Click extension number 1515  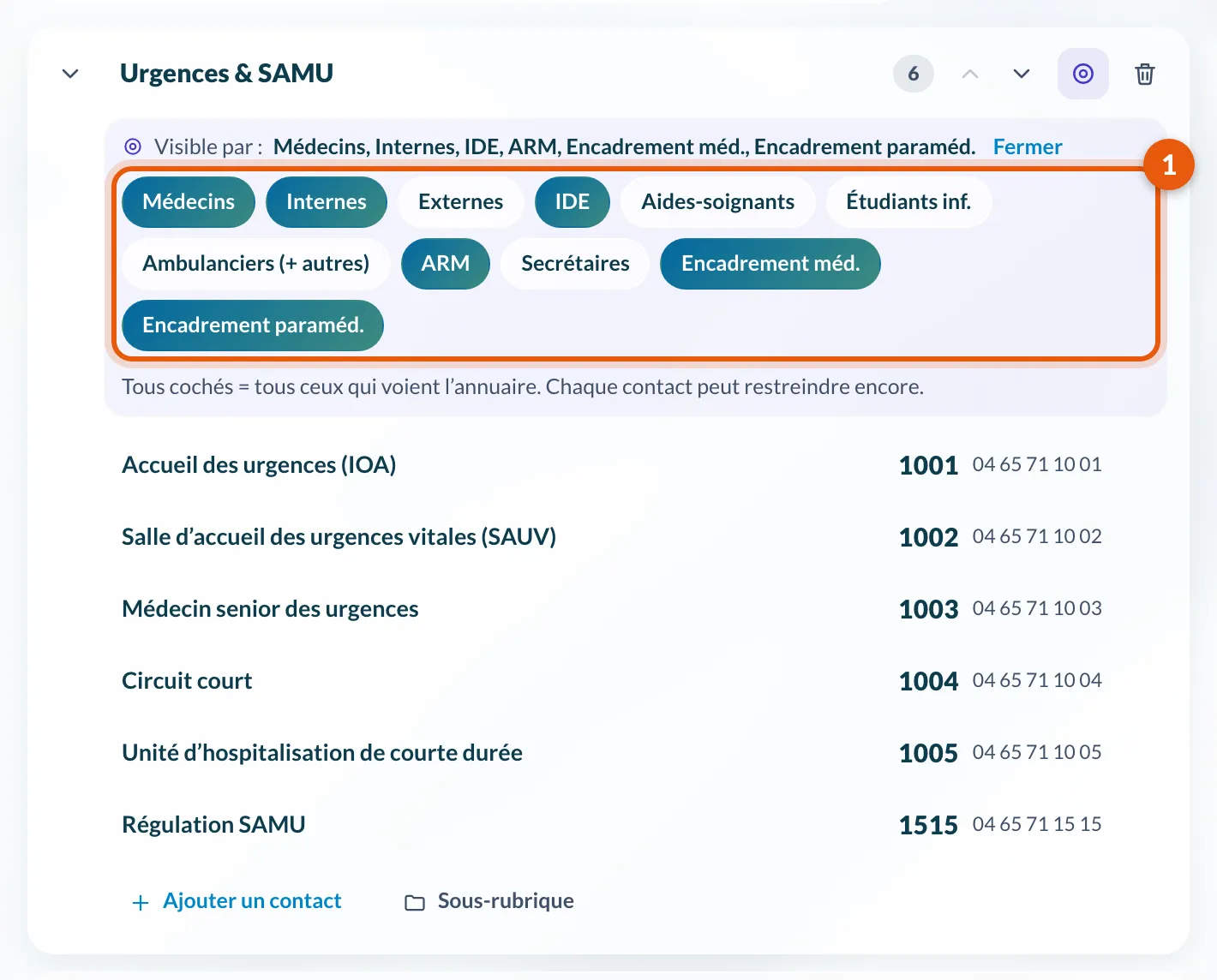(928, 825)
